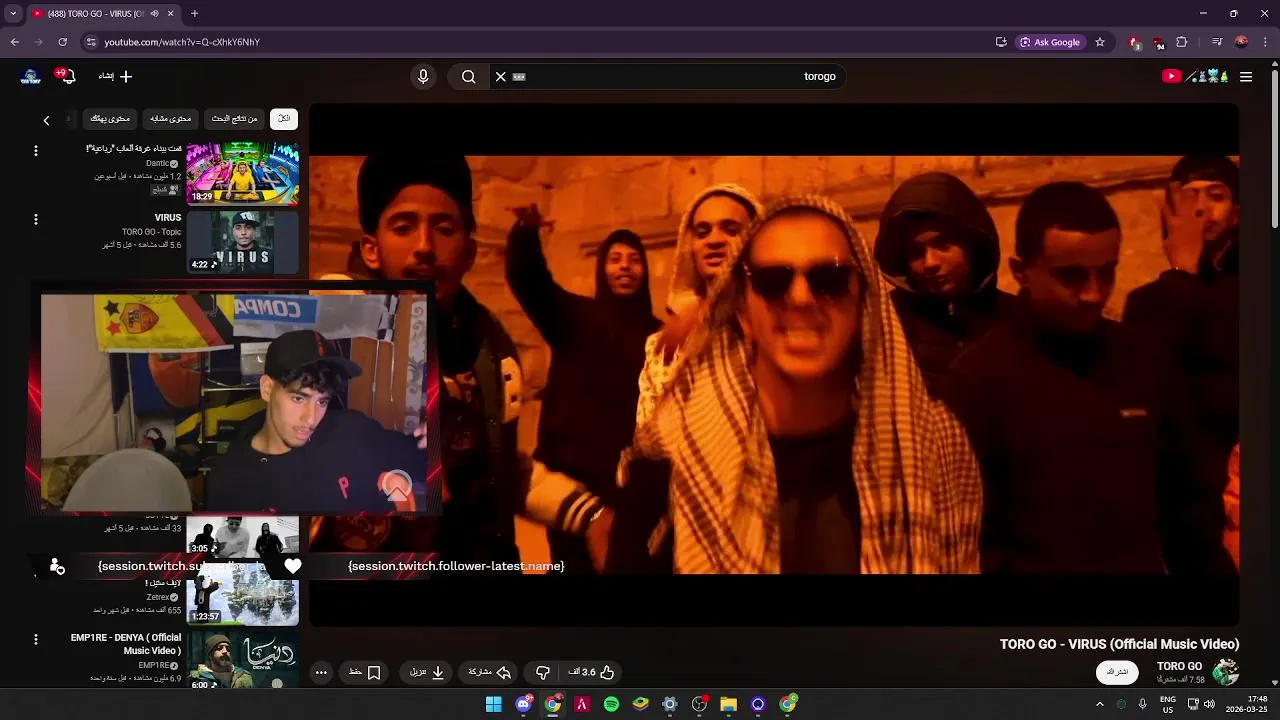Open more actions three-dot menu under video
Viewport: 1280px width, 720px height.
coord(321,673)
